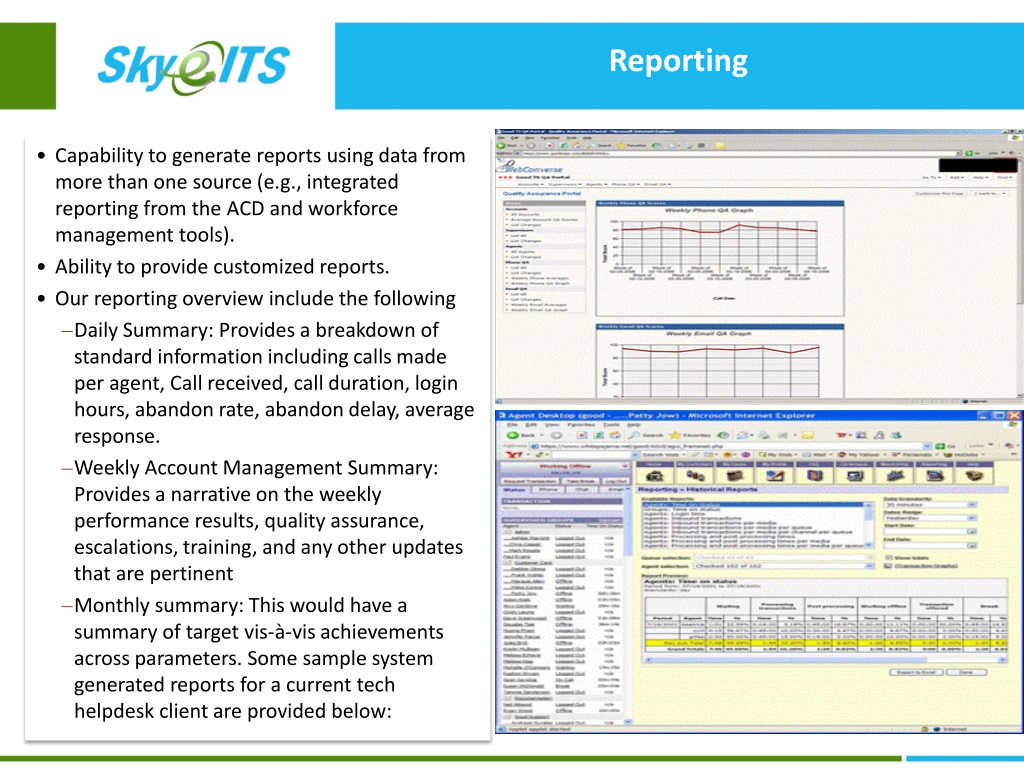Collapse Documentation group in agents list
This screenshot has width=1024, height=768.
point(507,698)
